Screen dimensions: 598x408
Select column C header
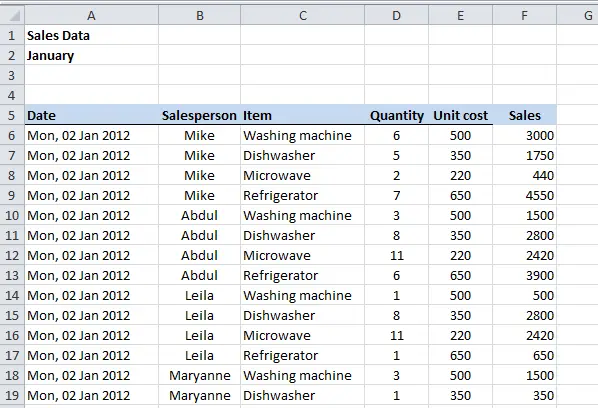tap(302, 16)
